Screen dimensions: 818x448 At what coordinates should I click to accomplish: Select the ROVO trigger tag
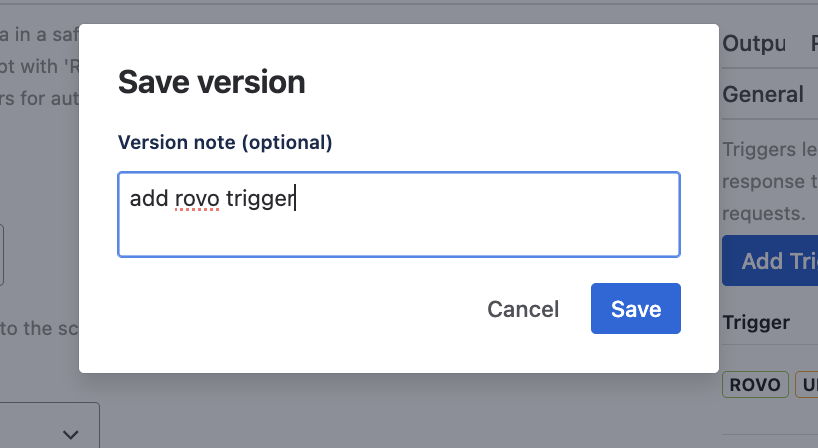[755, 385]
